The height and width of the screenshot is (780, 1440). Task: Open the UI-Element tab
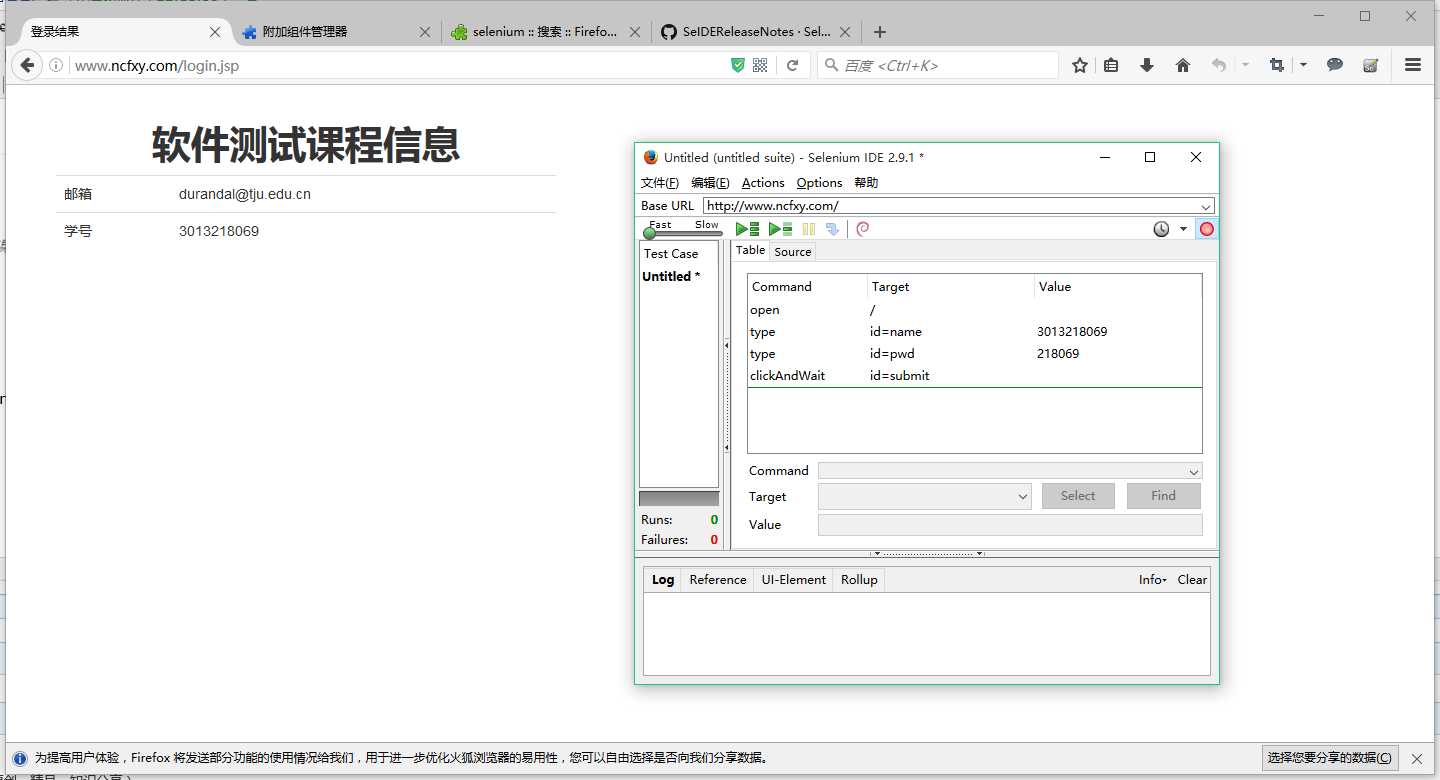[x=794, y=580]
